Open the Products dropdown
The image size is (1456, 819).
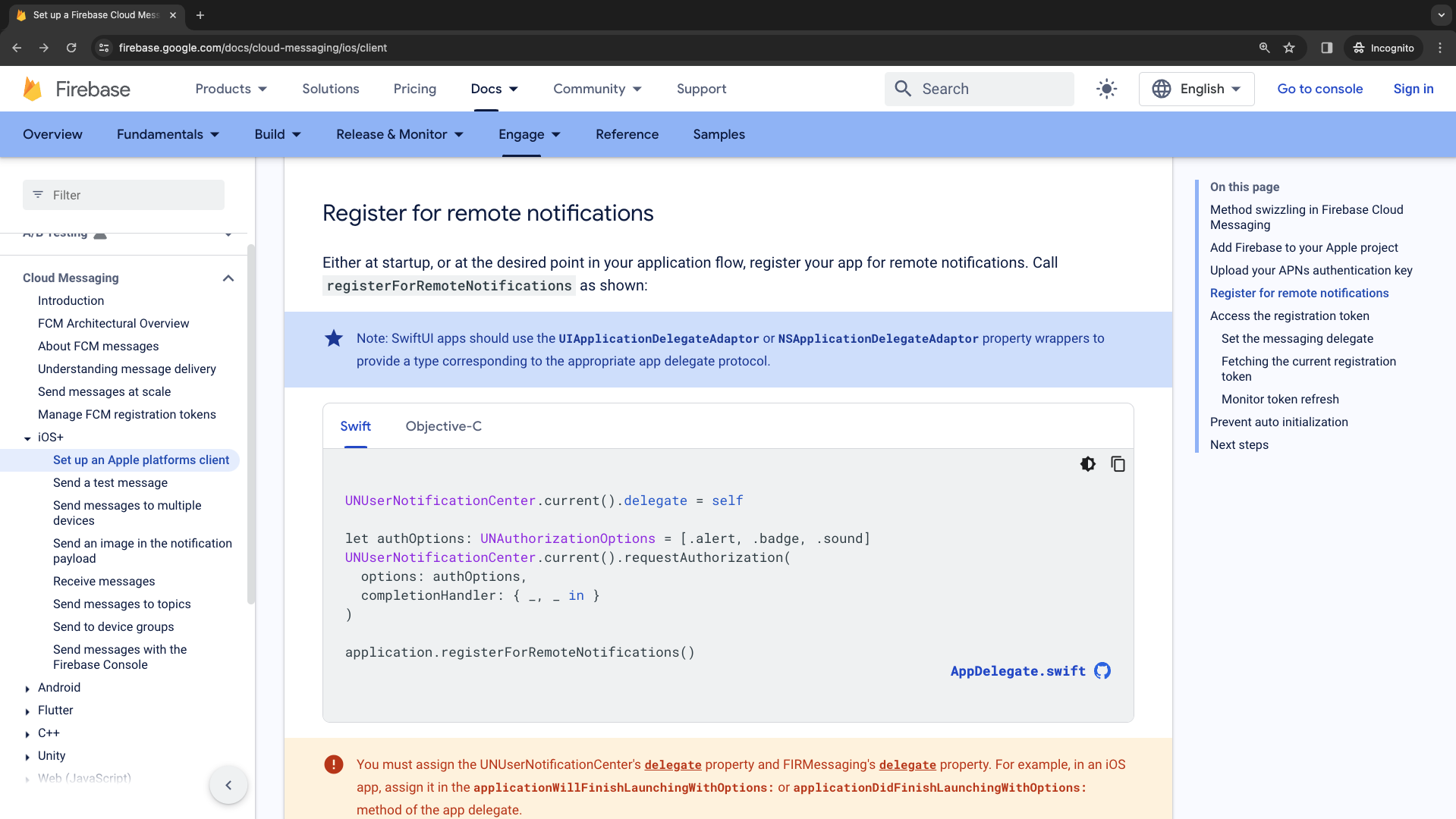coord(231,89)
